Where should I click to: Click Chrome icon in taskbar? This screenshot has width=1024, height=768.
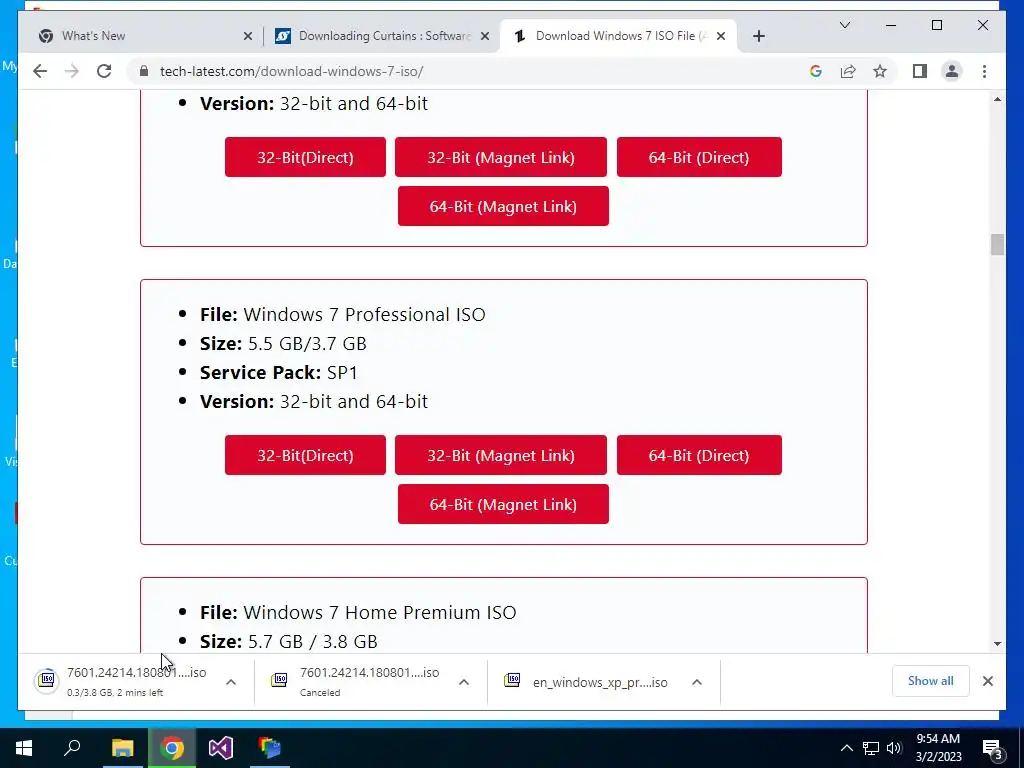pos(172,748)
